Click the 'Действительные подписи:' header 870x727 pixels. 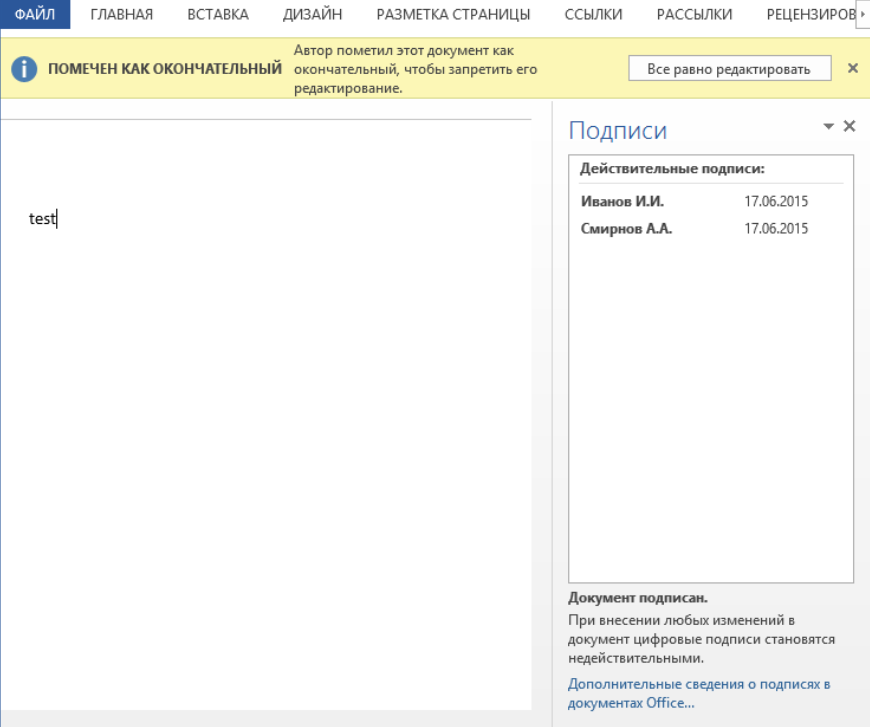(x=672, y=169)
